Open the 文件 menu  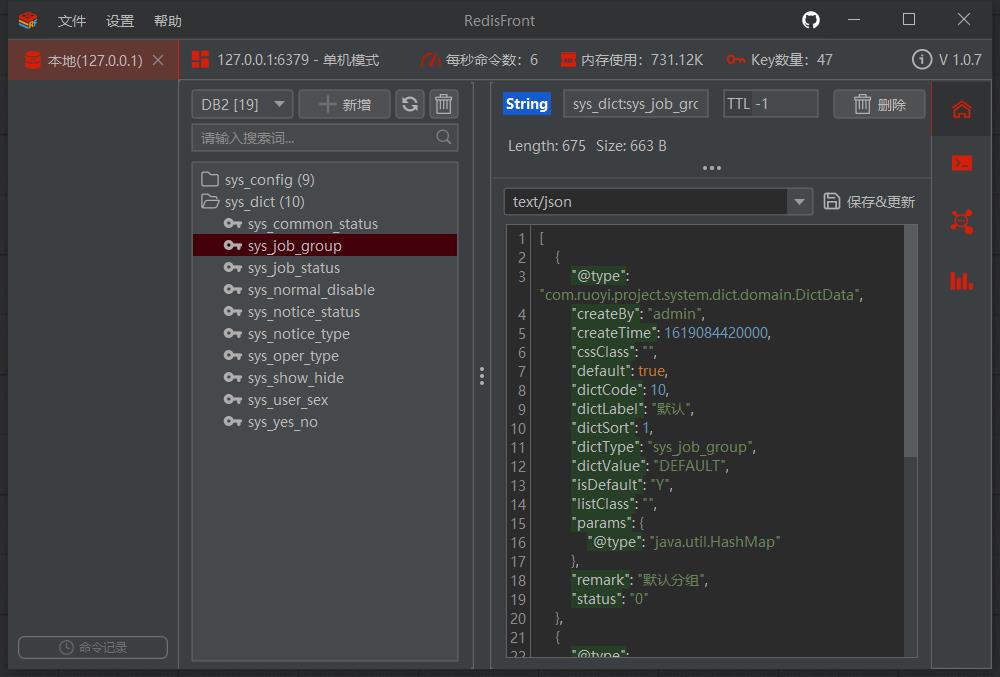(x=71, y=21)
